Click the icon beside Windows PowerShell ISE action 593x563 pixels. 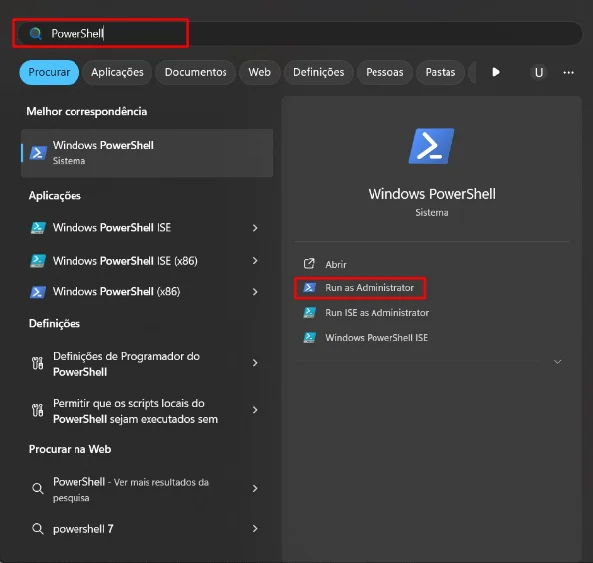pyautogui.click(x=309, y=338)
